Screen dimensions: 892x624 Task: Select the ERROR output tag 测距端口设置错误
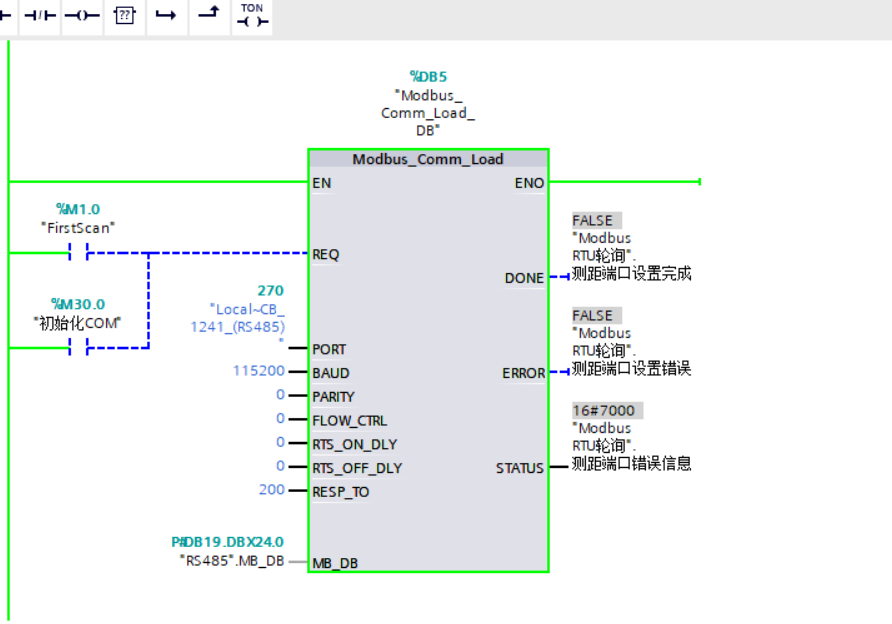[x=631, y=368]
